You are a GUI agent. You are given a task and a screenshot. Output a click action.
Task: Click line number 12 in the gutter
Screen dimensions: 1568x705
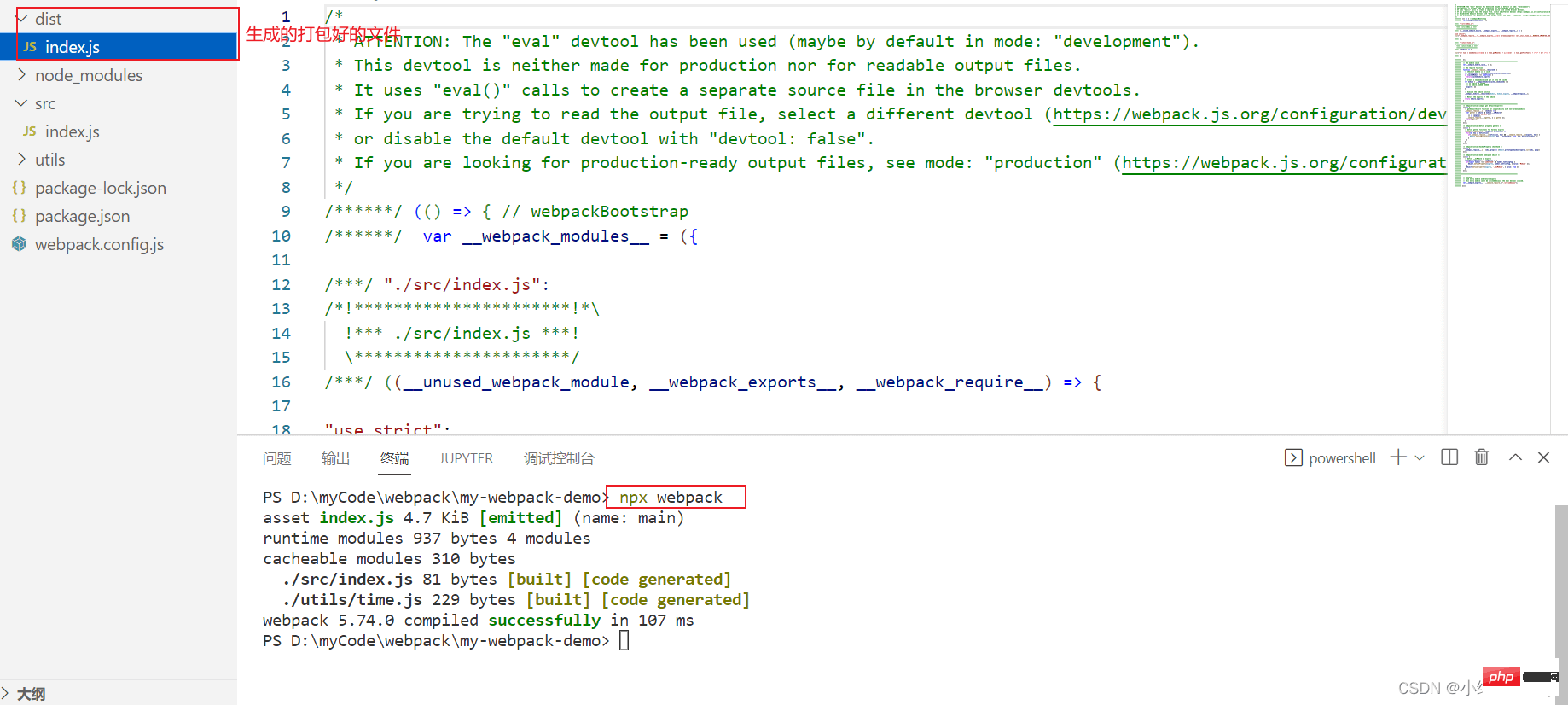tap(282, 285)
